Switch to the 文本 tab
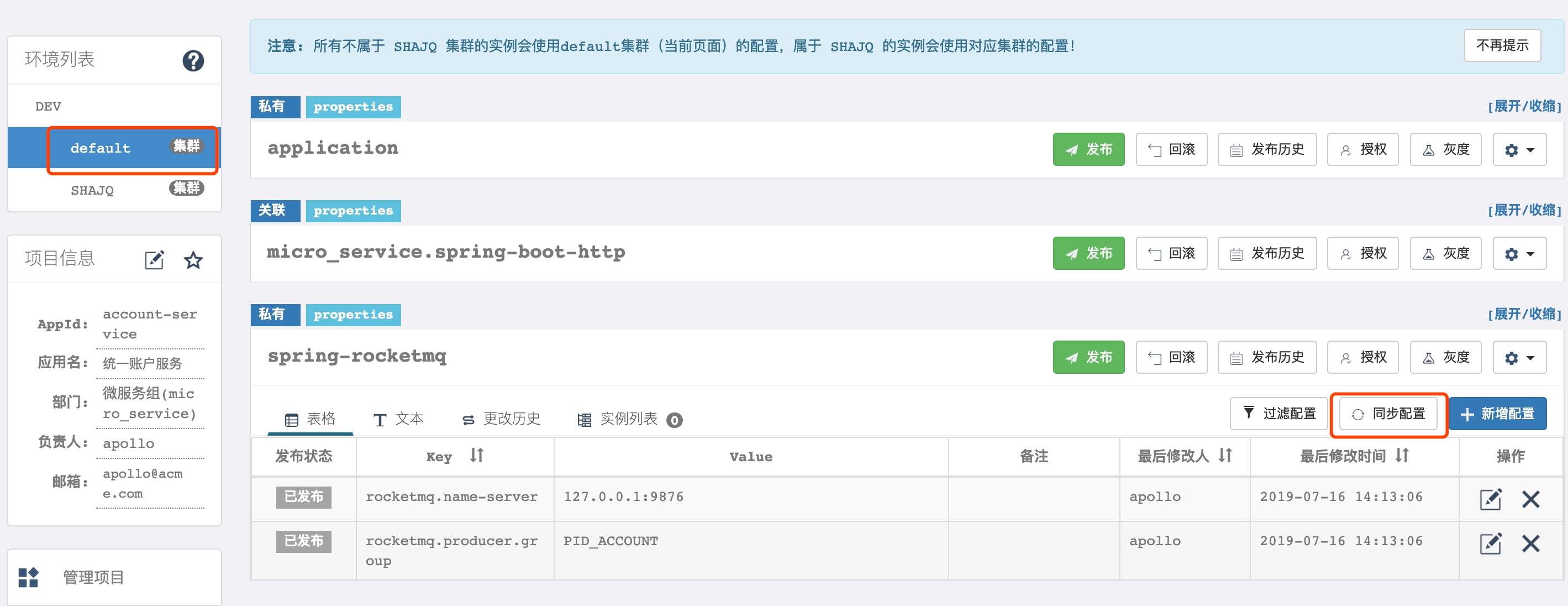This screenshot has height=606, width=1568. pos(398,419)
